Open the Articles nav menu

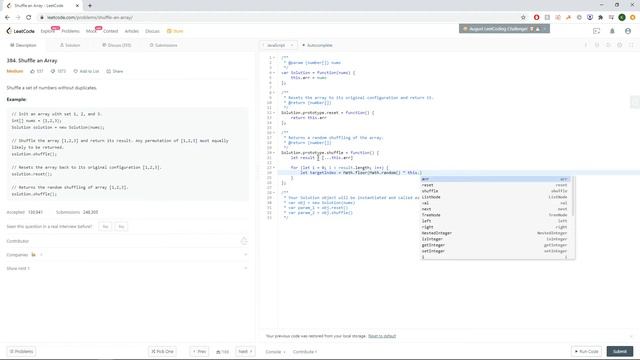click(131, 31)
